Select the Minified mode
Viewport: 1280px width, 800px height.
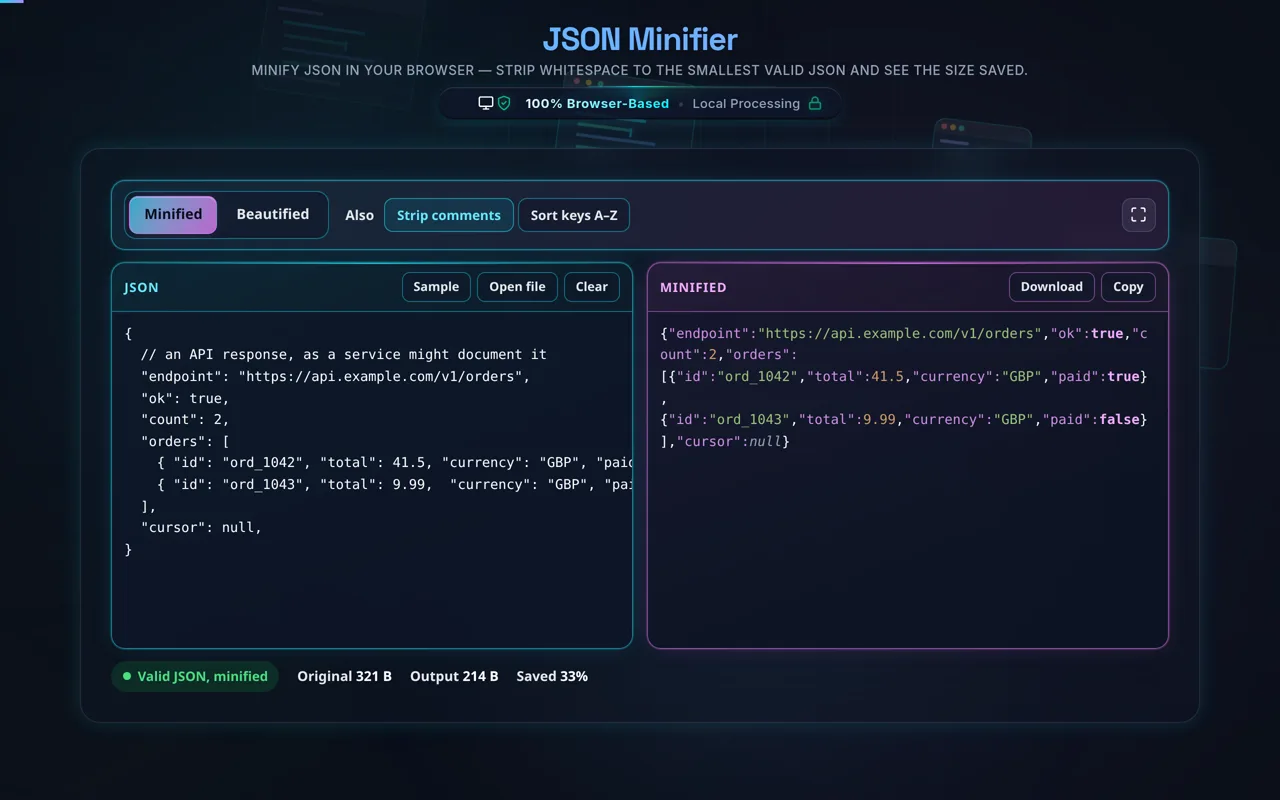click(173, 214)
